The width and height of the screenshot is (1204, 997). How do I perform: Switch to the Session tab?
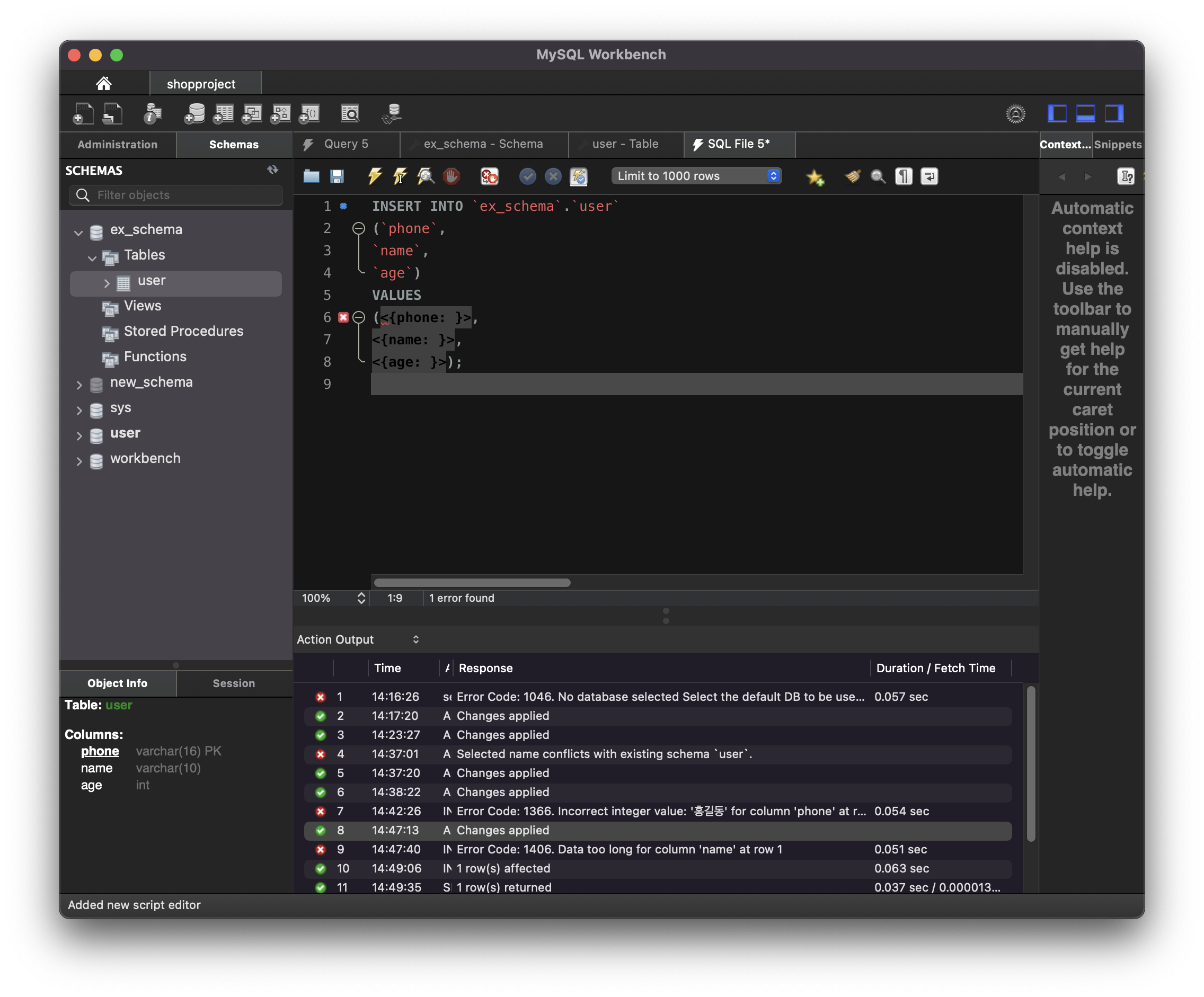pos(233,683)
